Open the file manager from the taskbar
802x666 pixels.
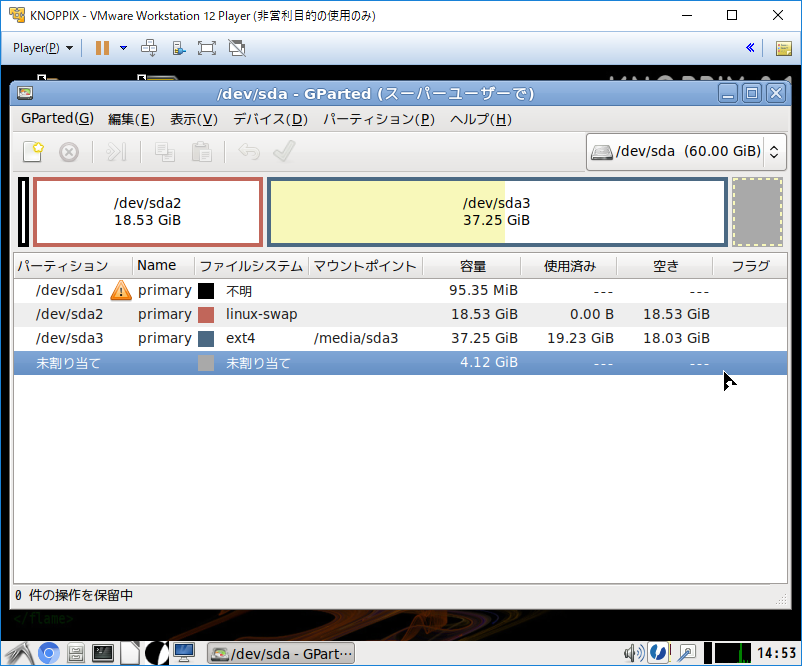coord(76,653)
